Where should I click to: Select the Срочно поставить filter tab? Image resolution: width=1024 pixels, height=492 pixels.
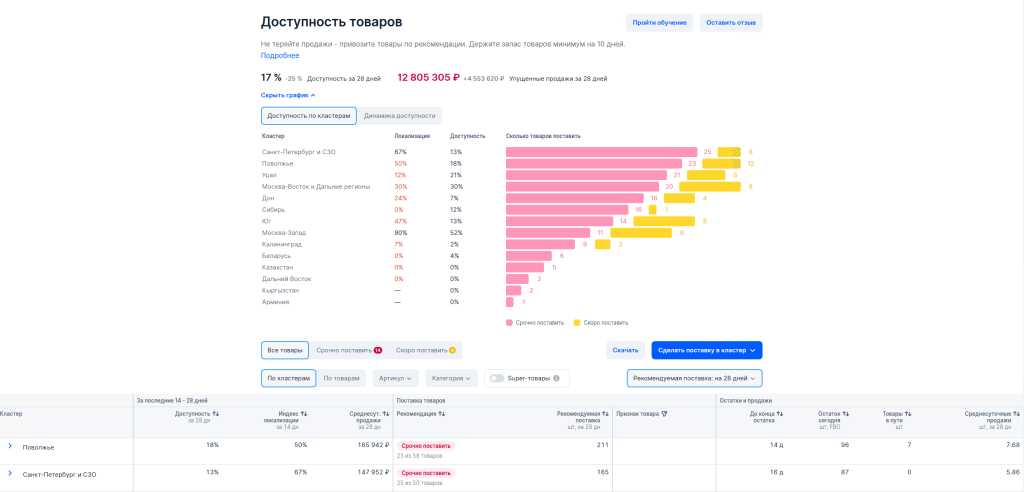pos(349,350)
